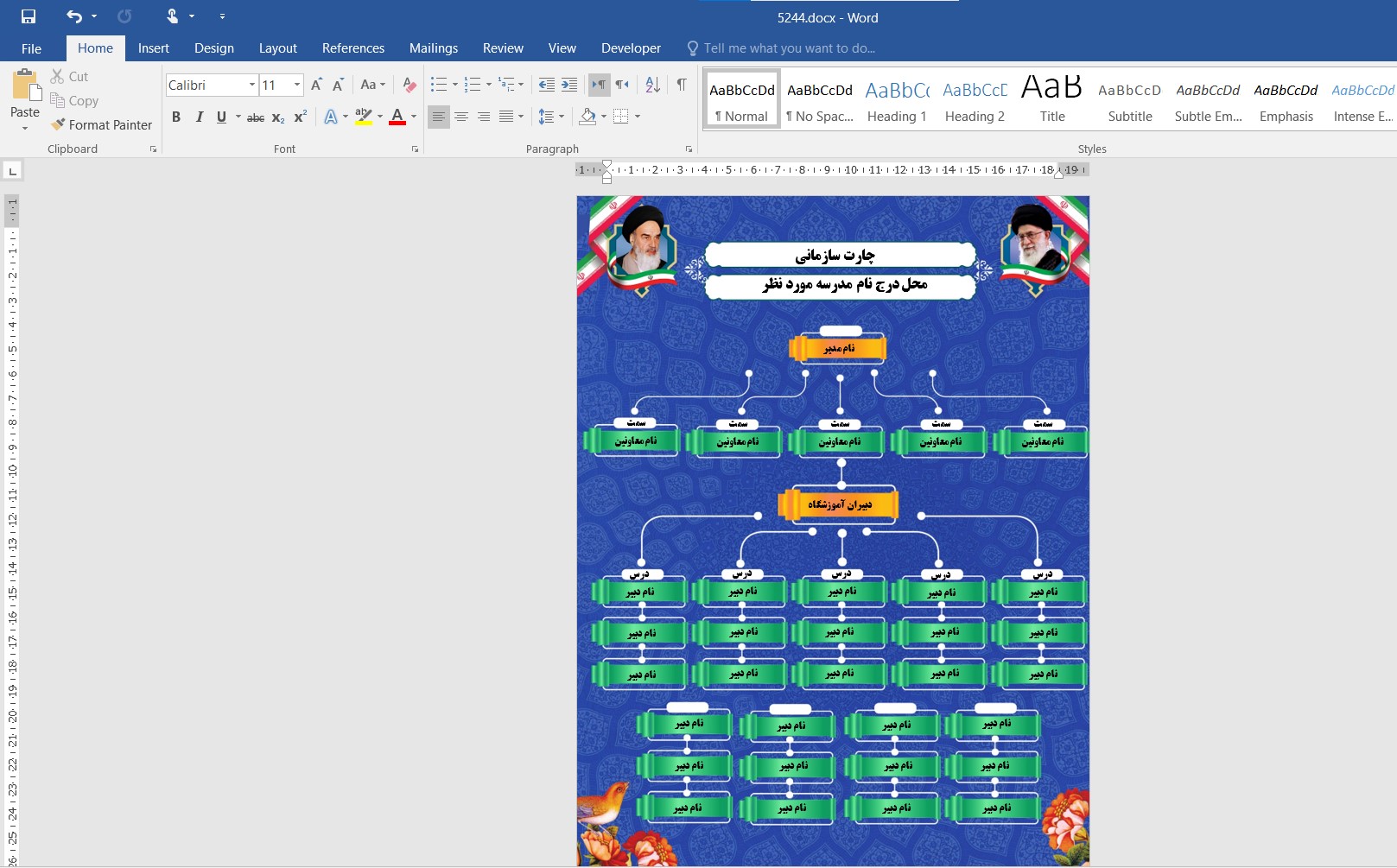Open the Developer tab
The width and height of the screenshot is (1397, 868).
point(631,48)
